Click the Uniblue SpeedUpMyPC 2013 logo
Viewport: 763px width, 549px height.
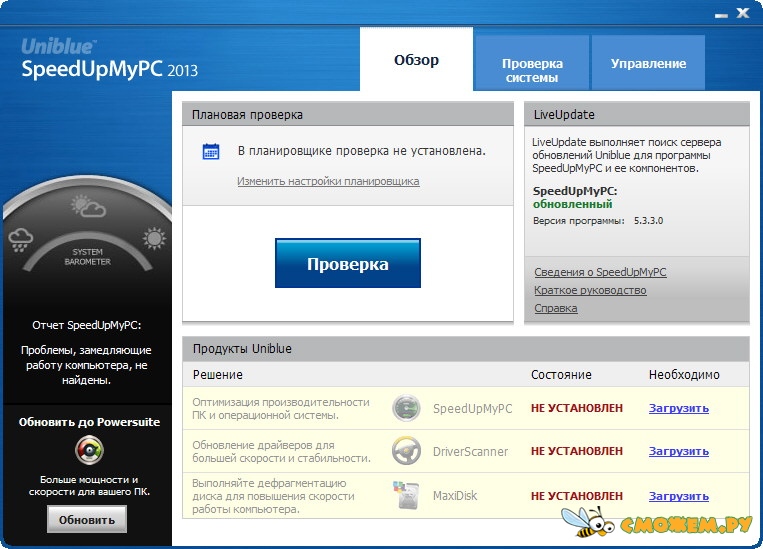click(109, 59)
